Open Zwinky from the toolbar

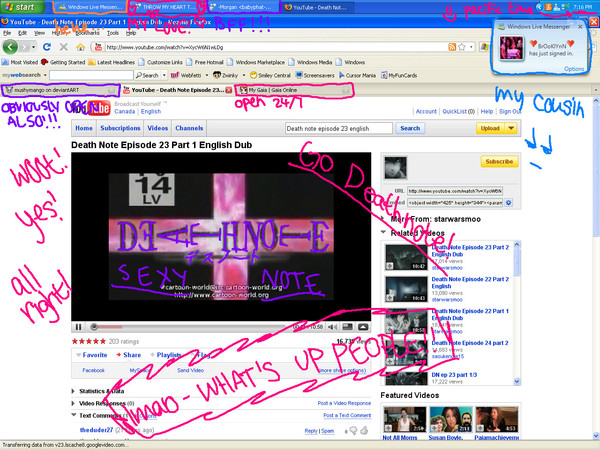[226, 75]
